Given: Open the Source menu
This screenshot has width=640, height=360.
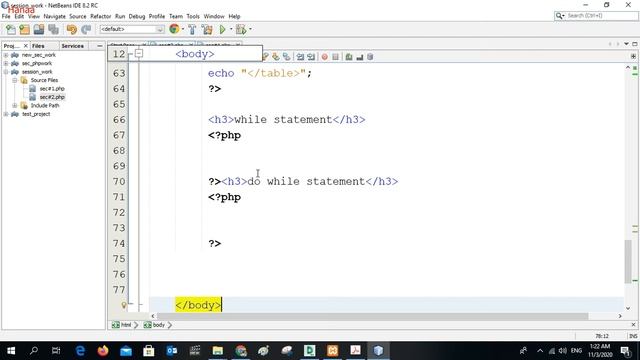Looking at the screenshot, I should point(78,16).
